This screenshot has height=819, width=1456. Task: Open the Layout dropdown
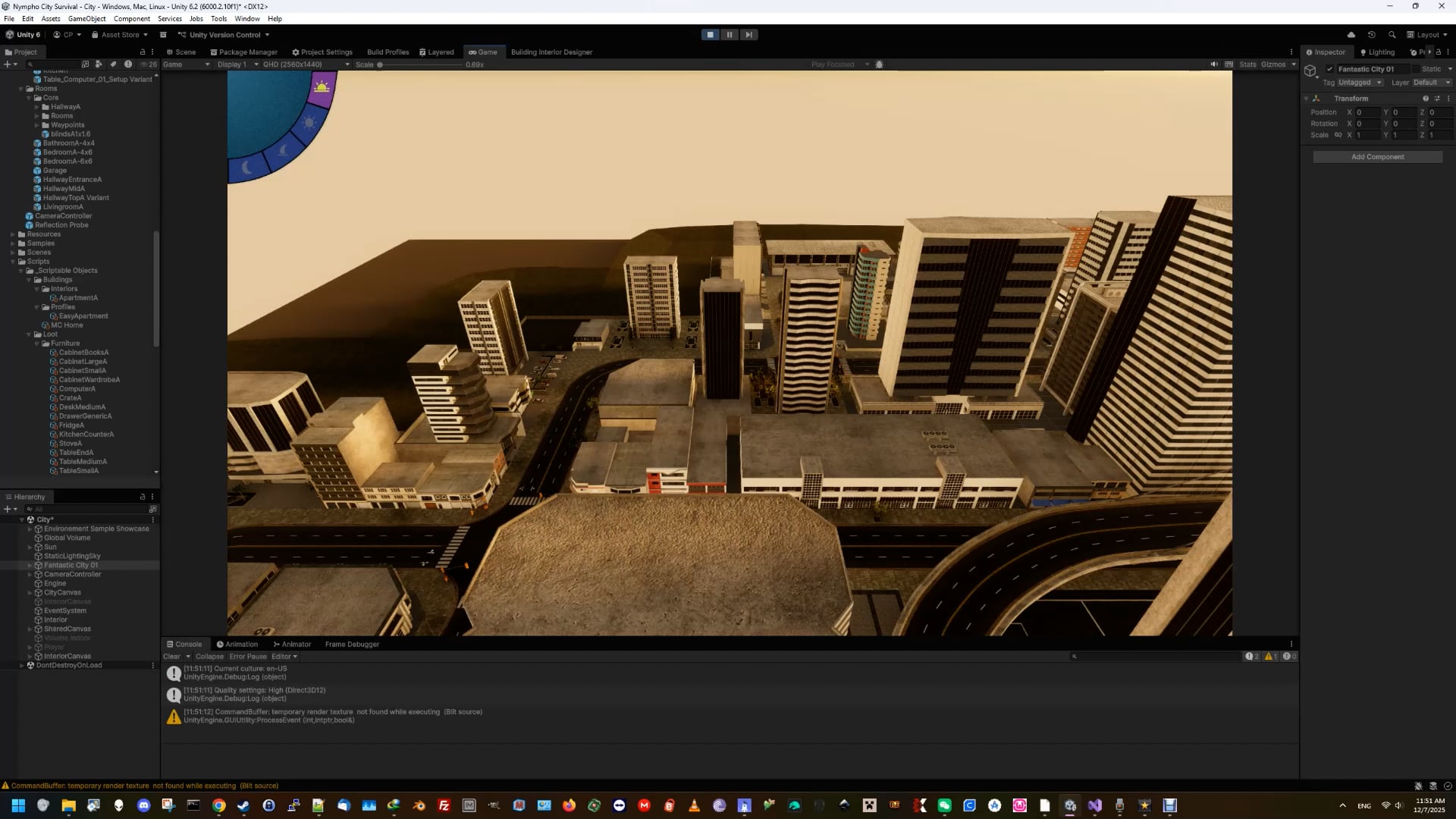pyautogui.click(x=1426, y=35)
